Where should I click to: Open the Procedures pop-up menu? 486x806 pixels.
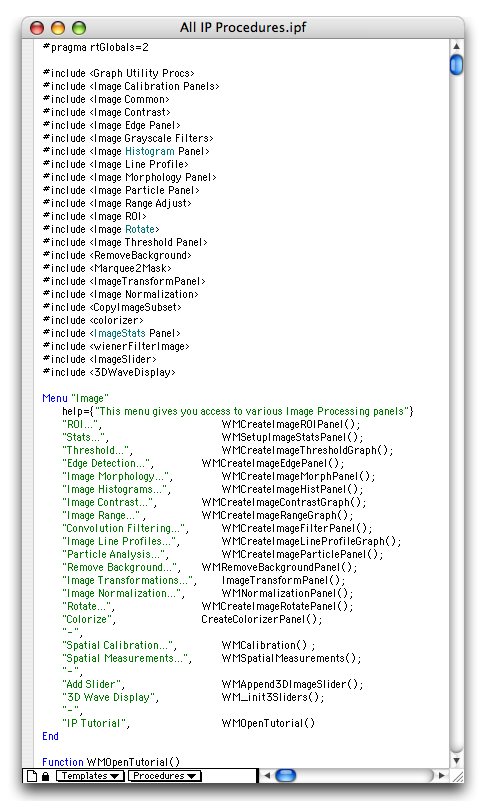point(165,776)
